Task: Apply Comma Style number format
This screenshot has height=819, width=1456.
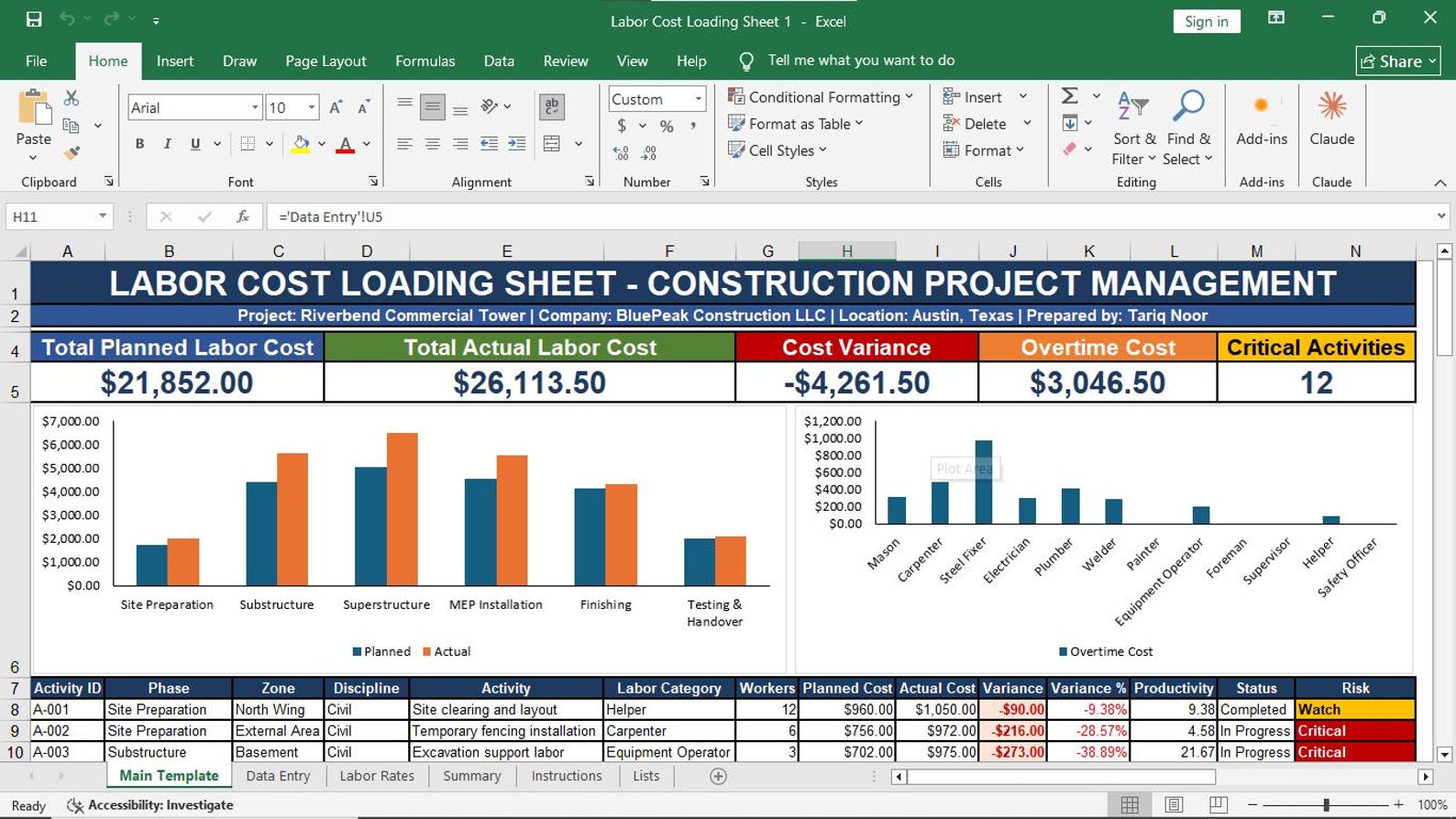Action: coord(693,126)
